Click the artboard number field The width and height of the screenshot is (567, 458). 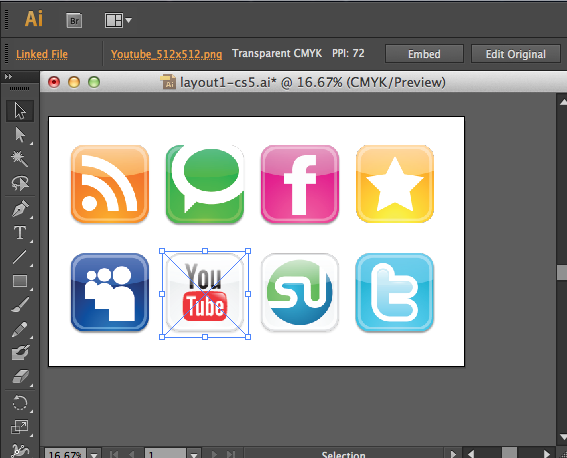click(x=165, y=454)
